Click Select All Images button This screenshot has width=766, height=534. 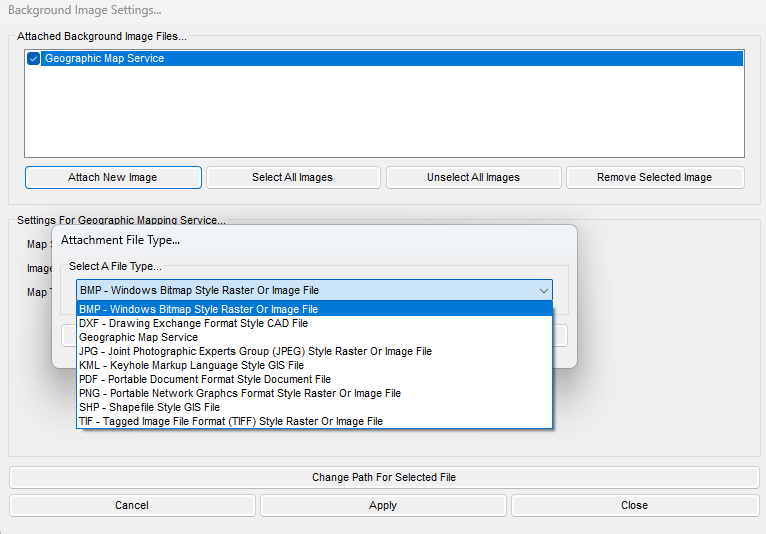[293, 177]
